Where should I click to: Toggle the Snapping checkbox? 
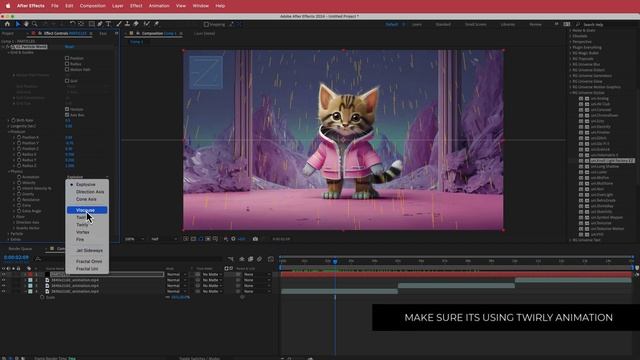[x=206, y=24]
